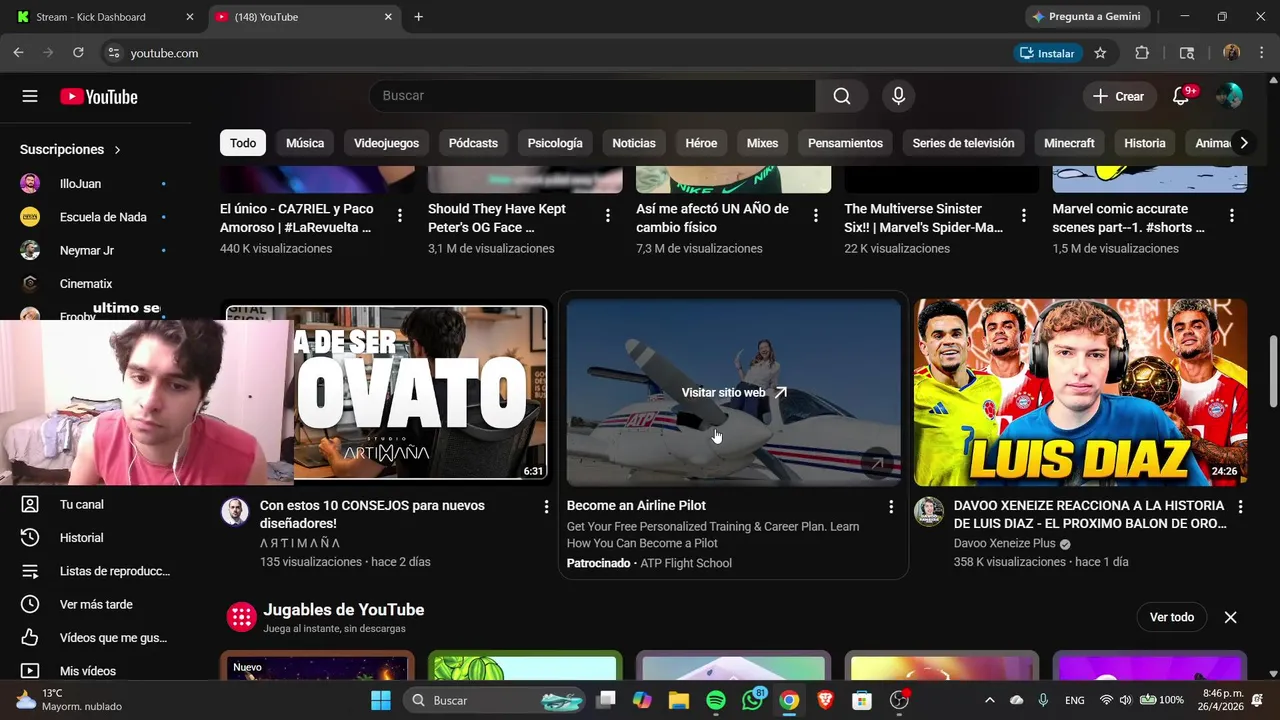Image resolution: width=1280 pixels, height=720 pixels.
Task: Click Pregunta a Gemini button
Action: coord(1087,17)
